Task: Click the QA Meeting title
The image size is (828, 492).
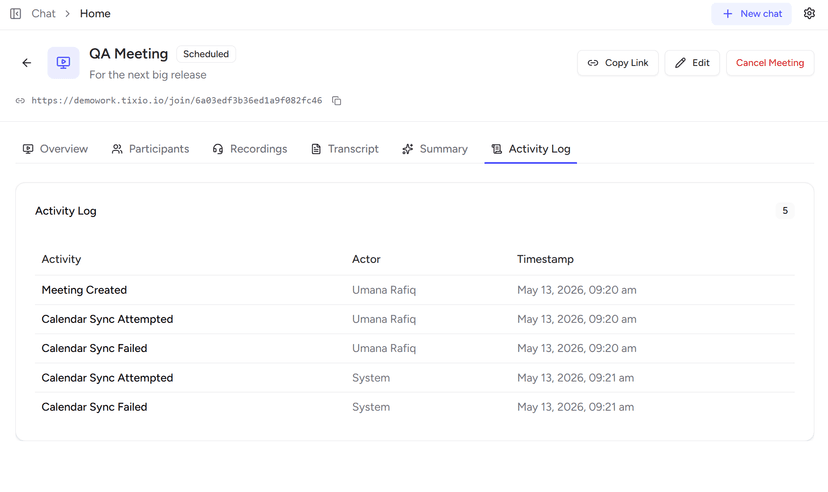Action: [128, 54]
